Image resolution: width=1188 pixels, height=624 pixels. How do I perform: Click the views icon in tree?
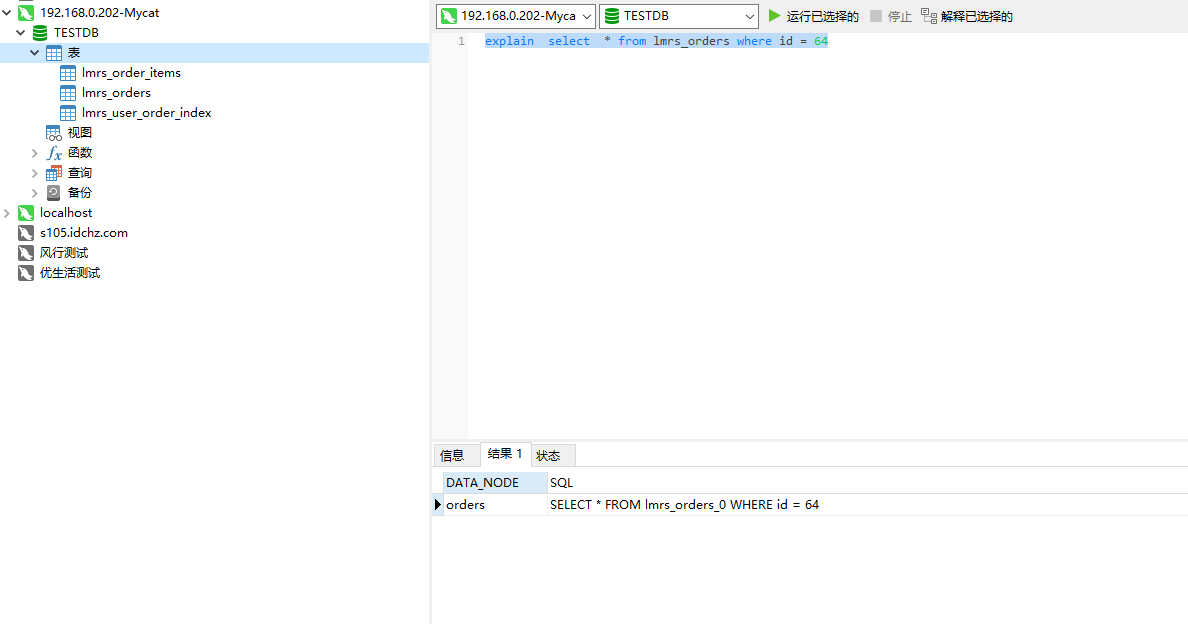pos(54,133)
